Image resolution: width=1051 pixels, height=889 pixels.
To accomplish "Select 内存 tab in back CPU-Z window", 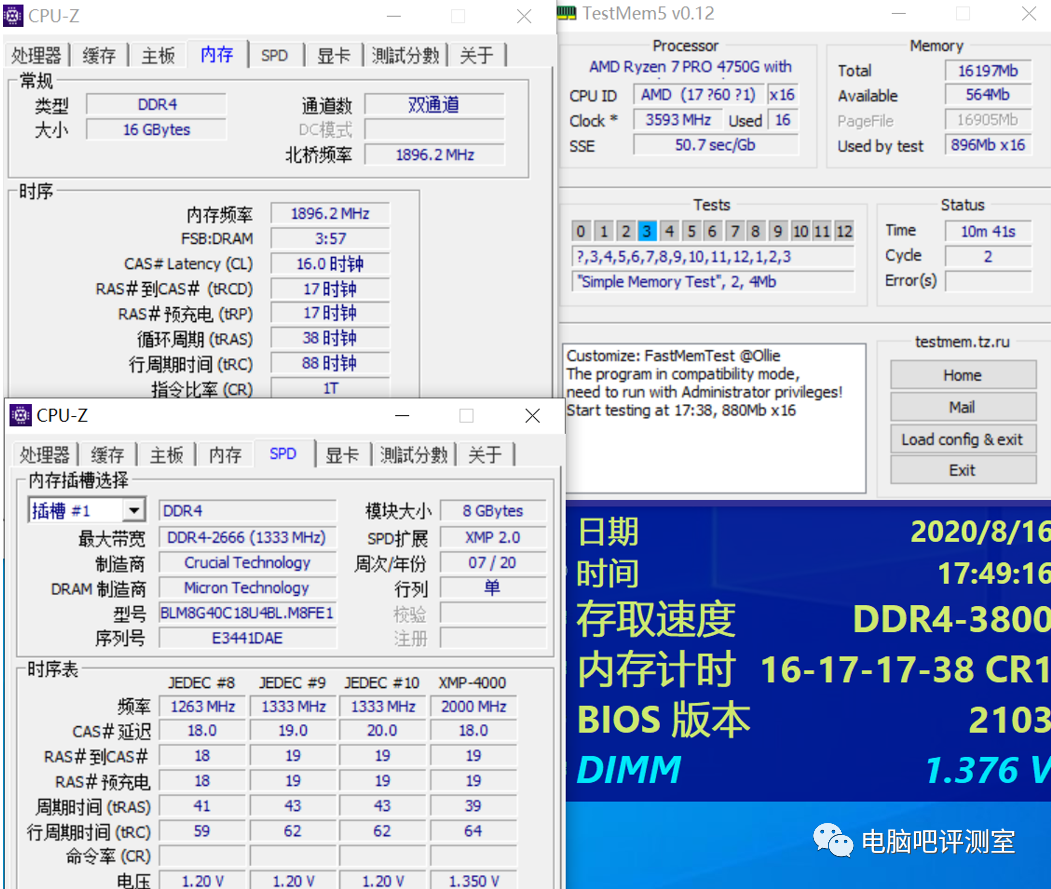I will point(217,54).
